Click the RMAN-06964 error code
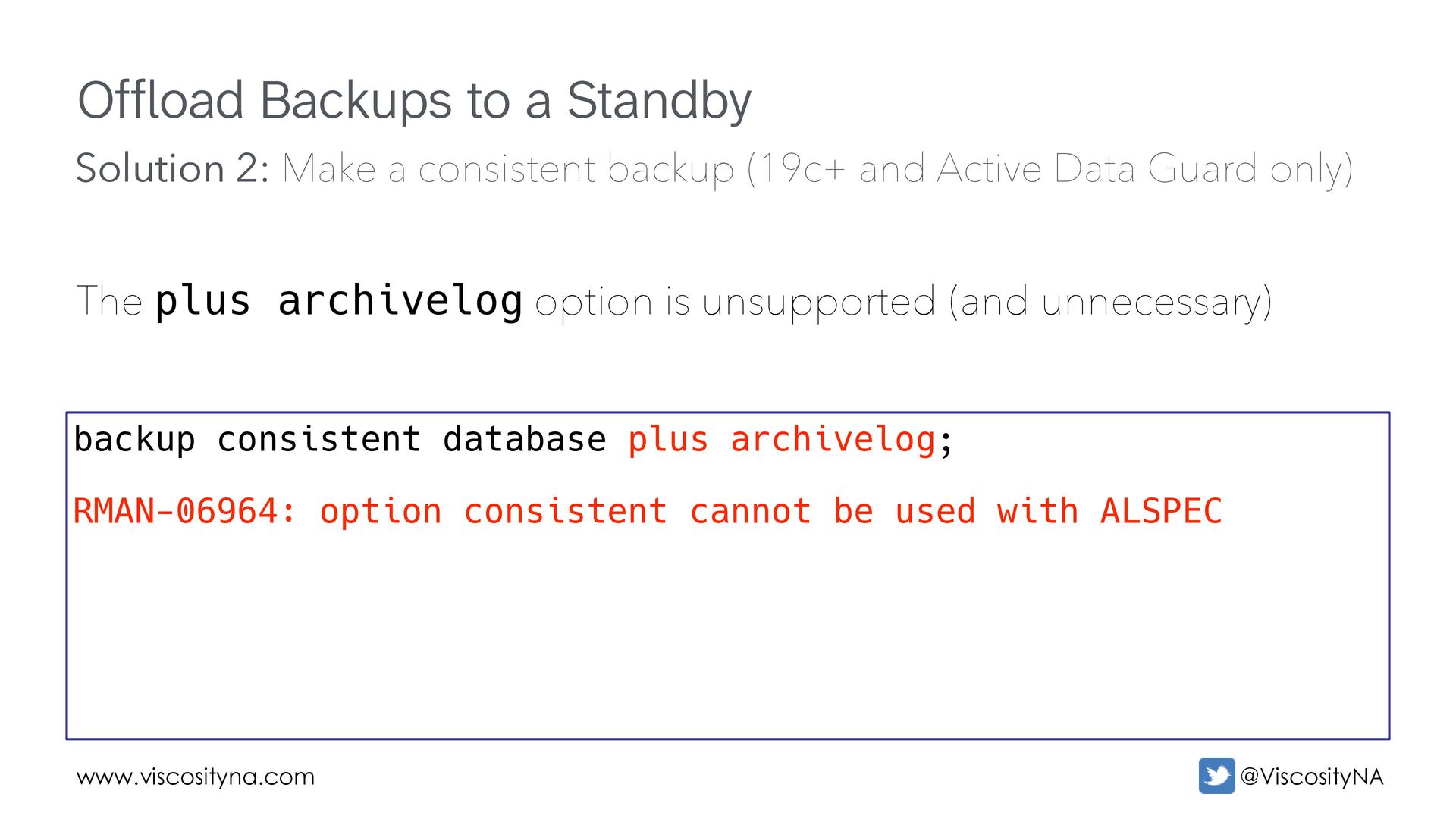 [184, 511]
